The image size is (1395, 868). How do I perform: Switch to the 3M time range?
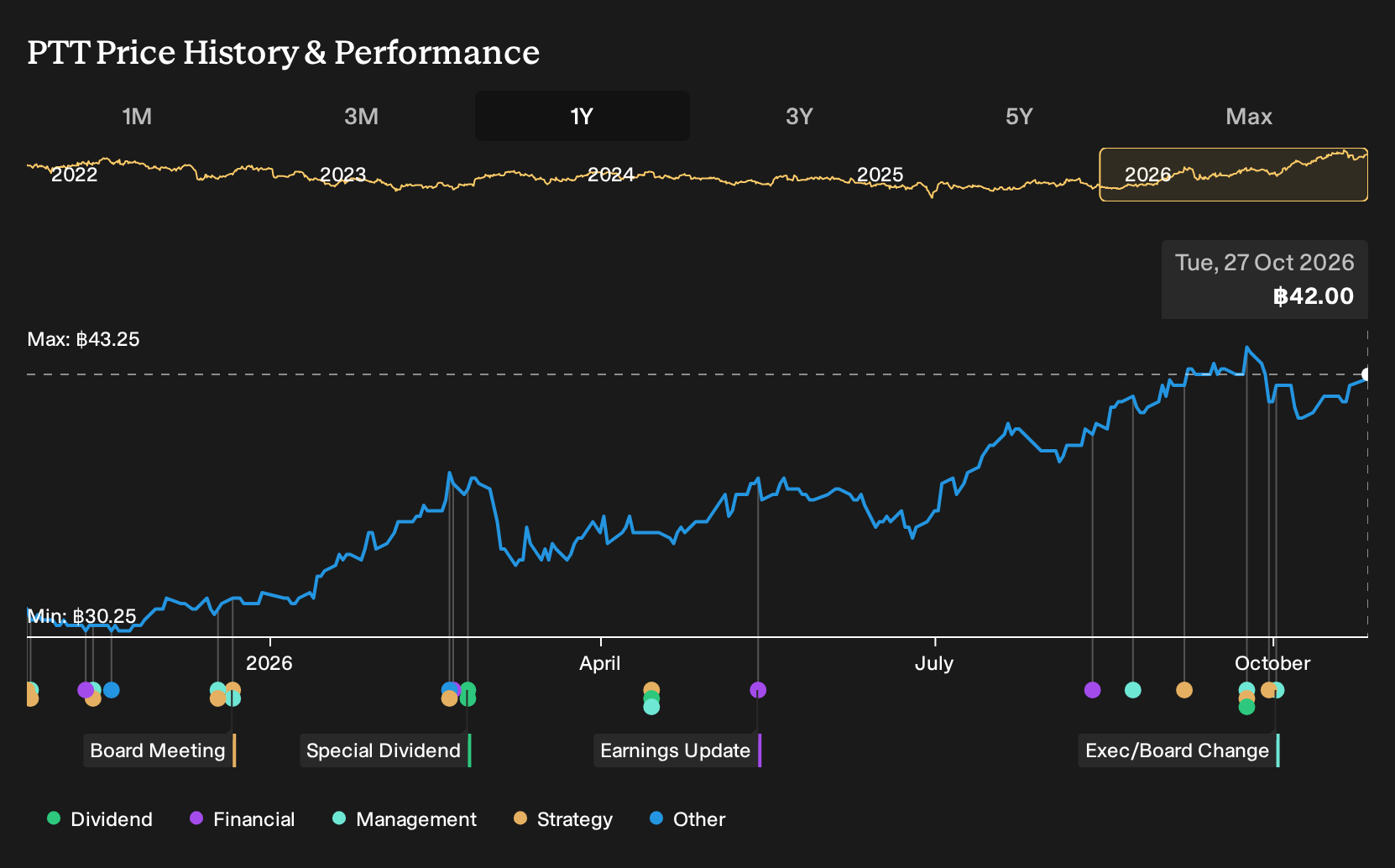pyautogui.click(x=361, y=116)
